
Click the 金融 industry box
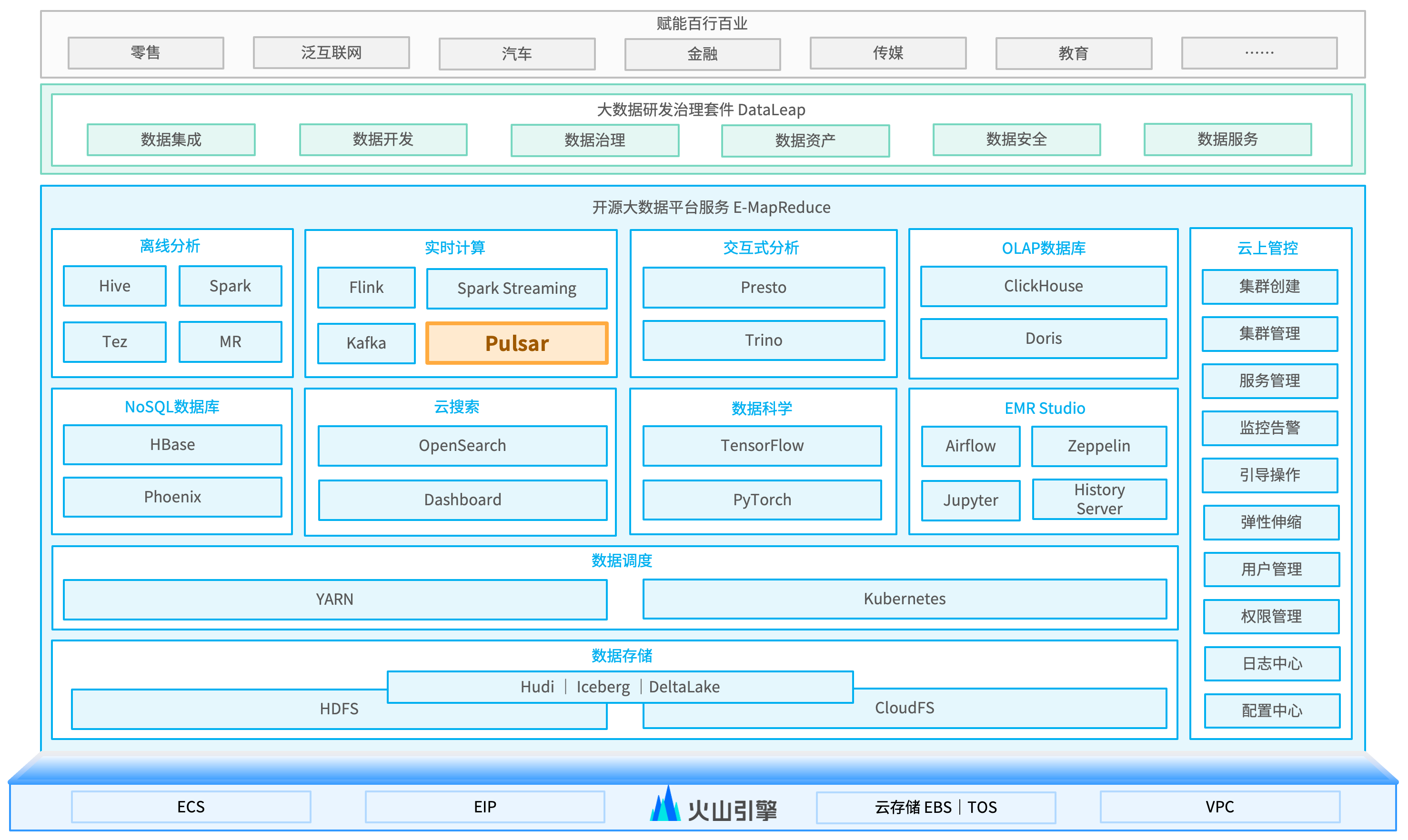pos(702,54)
